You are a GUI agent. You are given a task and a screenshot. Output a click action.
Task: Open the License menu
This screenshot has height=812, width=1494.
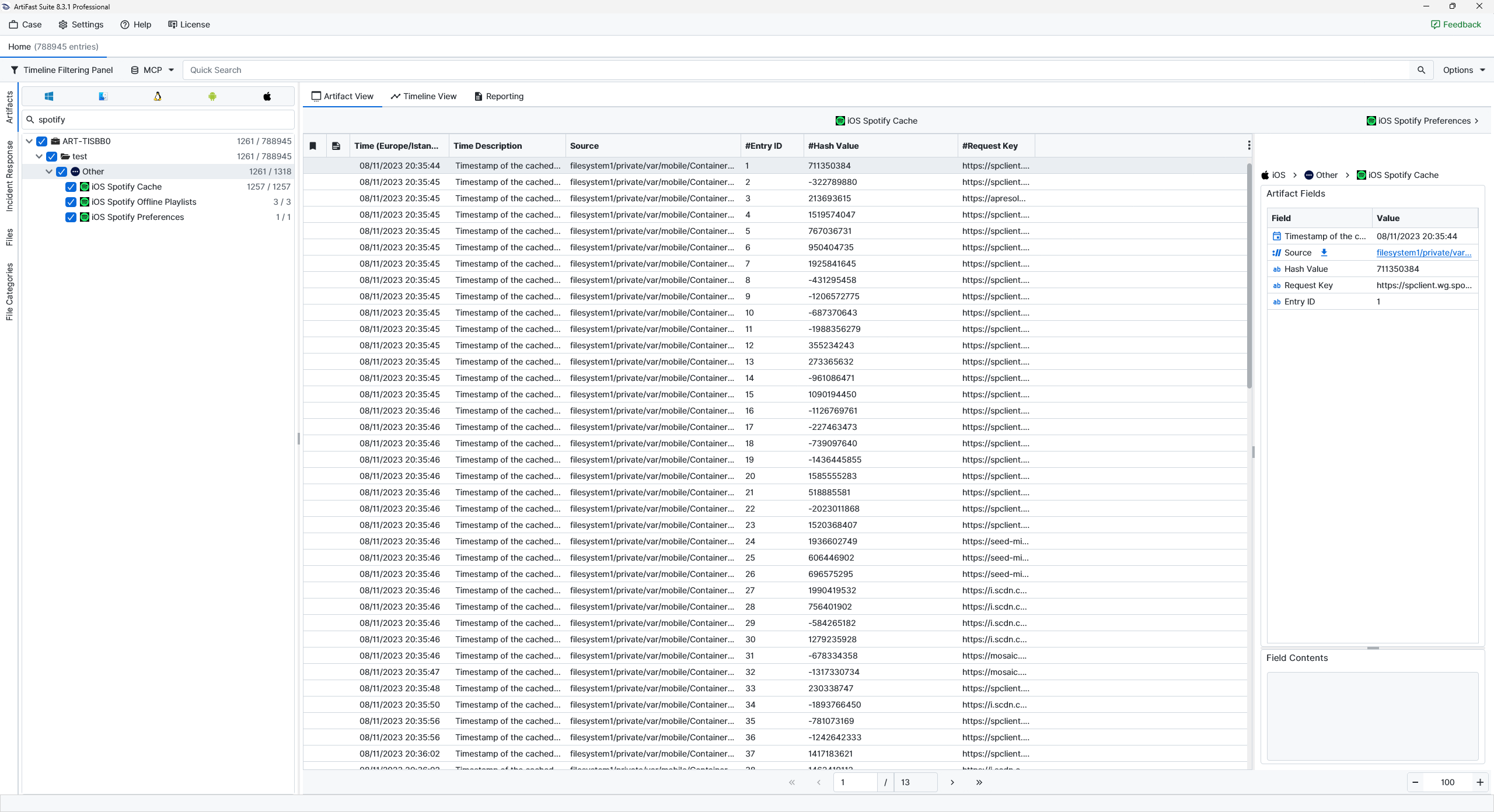(189, 24)
